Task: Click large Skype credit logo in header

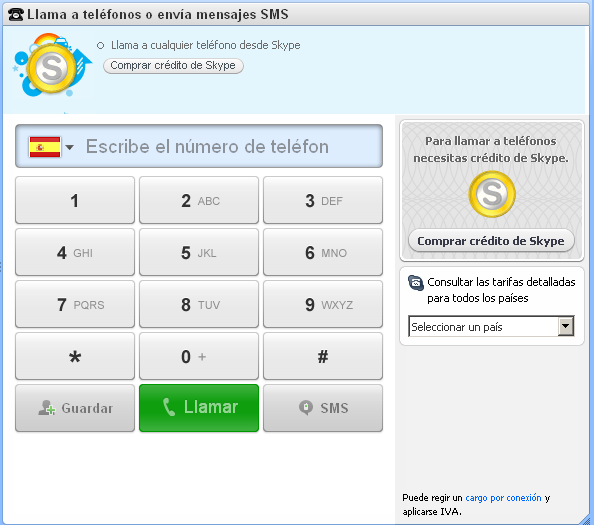Action: (52, 64)
